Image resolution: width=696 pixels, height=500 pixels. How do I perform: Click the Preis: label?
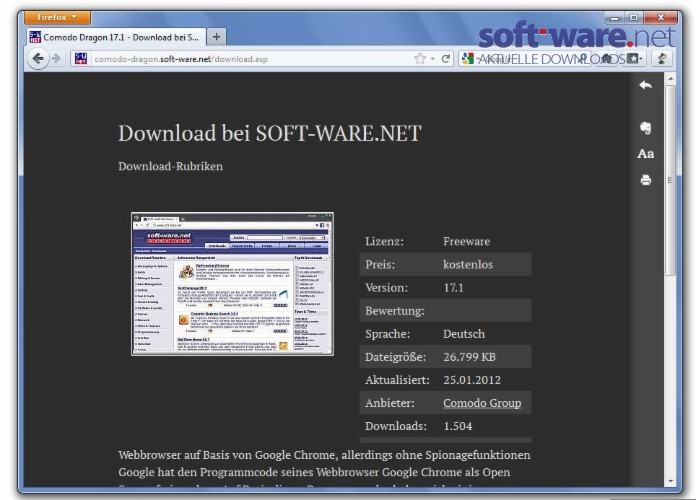[x=380, y=264]
